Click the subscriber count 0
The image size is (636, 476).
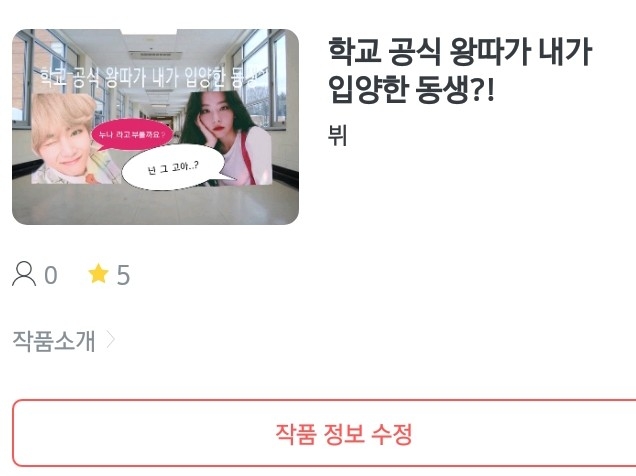[51, 275]
